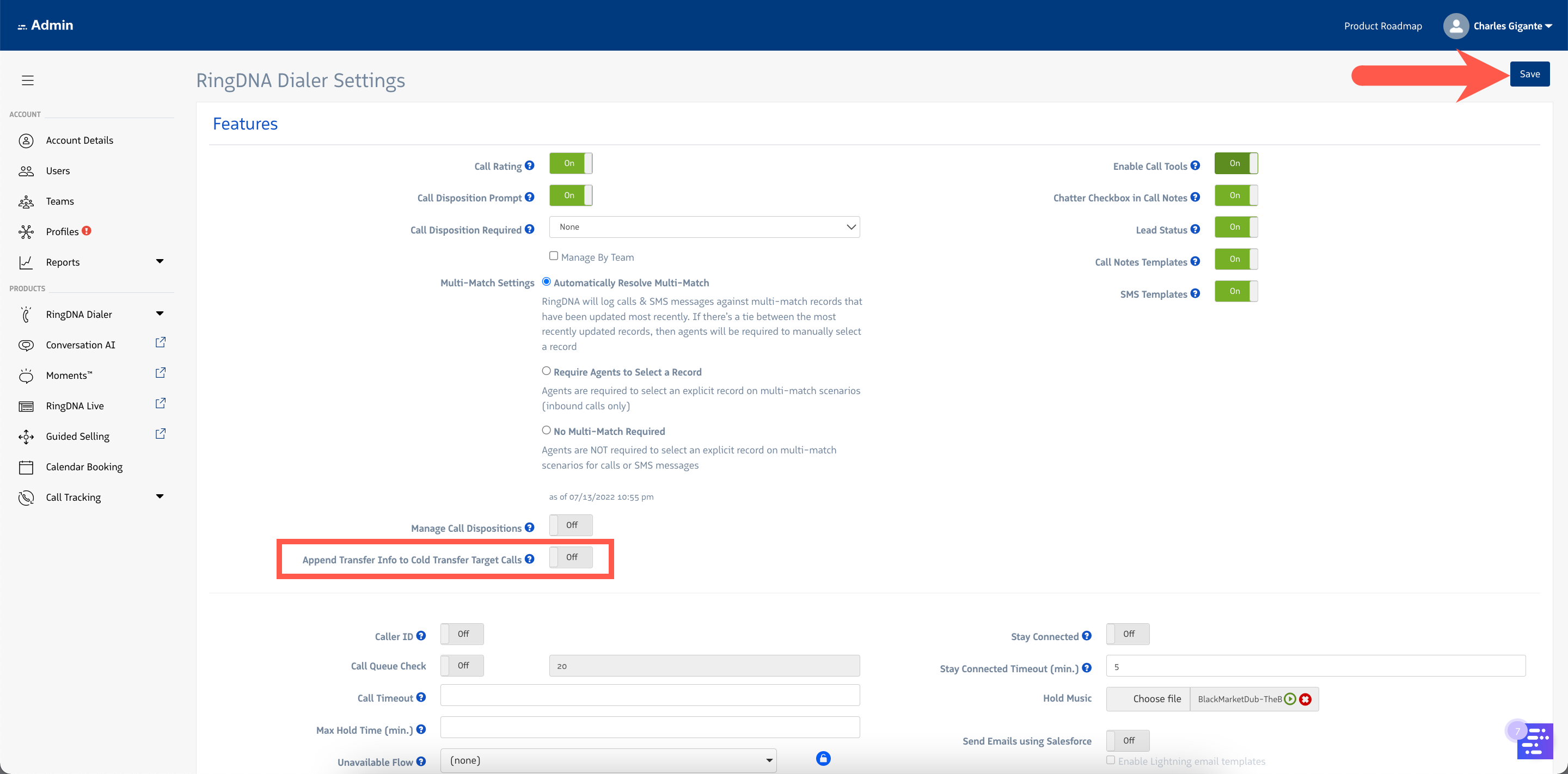Expand the Call Tracking submenu arrow

(160, 496)
